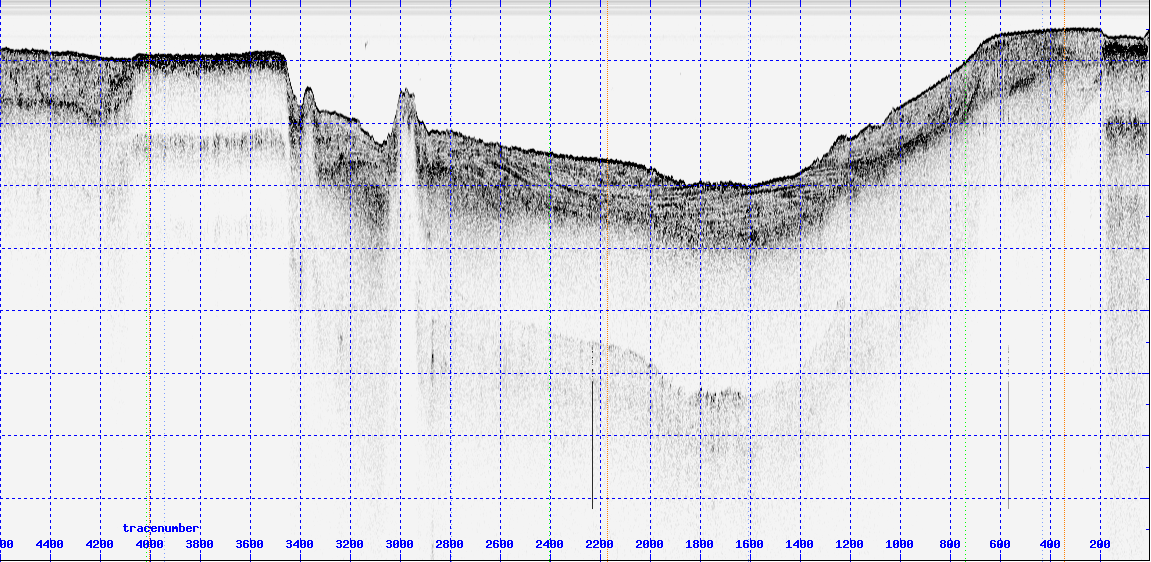Image resolution: width=1151 pixels, height=562 pixels.
Task: Click the 1000 trace number label
Action: tap(898, 544)
